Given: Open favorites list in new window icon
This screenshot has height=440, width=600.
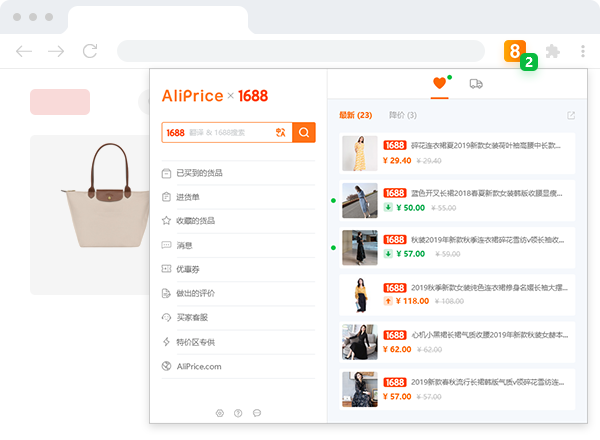Looking at the screenshot, I should [x=571, y=115].
